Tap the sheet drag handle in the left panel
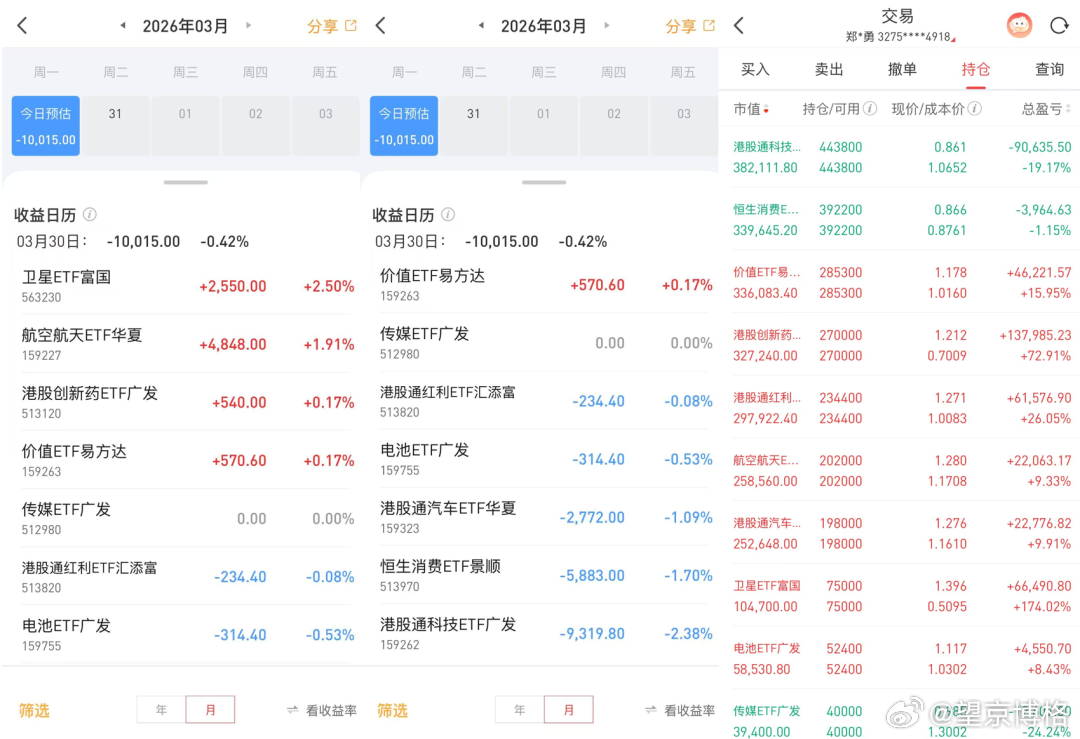The image size is (1080, 739). pos(186,183)
